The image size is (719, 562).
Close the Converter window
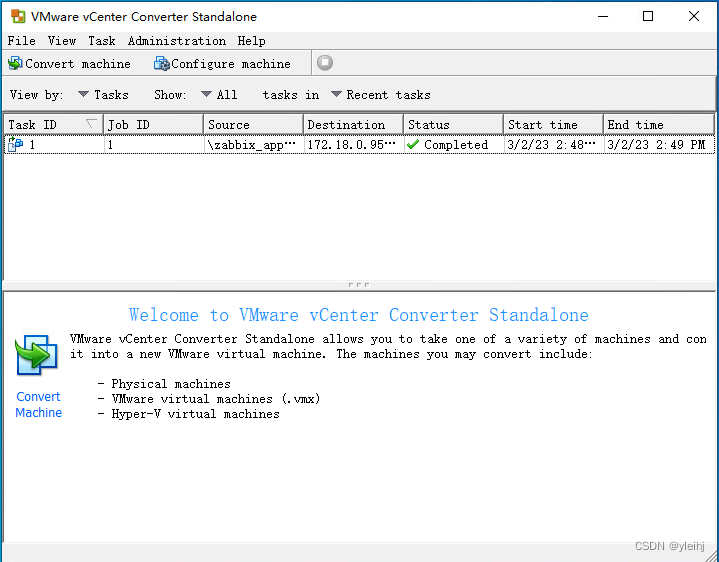tap(694, 17)
